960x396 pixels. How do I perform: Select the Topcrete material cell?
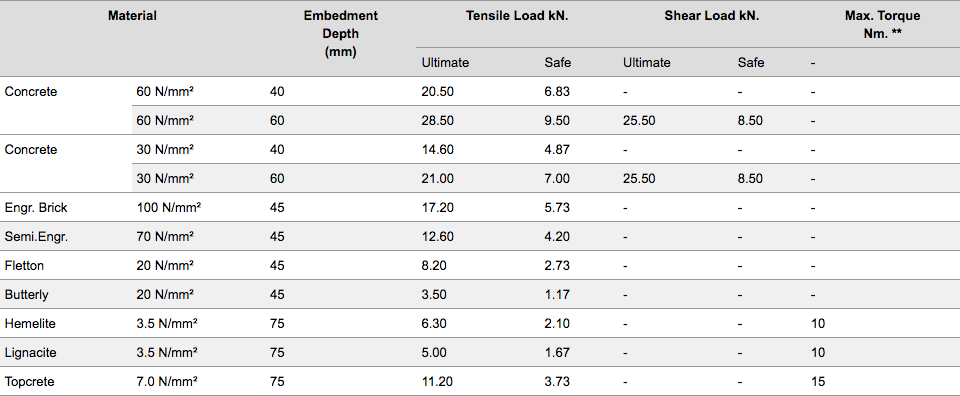tap(29, 382)
